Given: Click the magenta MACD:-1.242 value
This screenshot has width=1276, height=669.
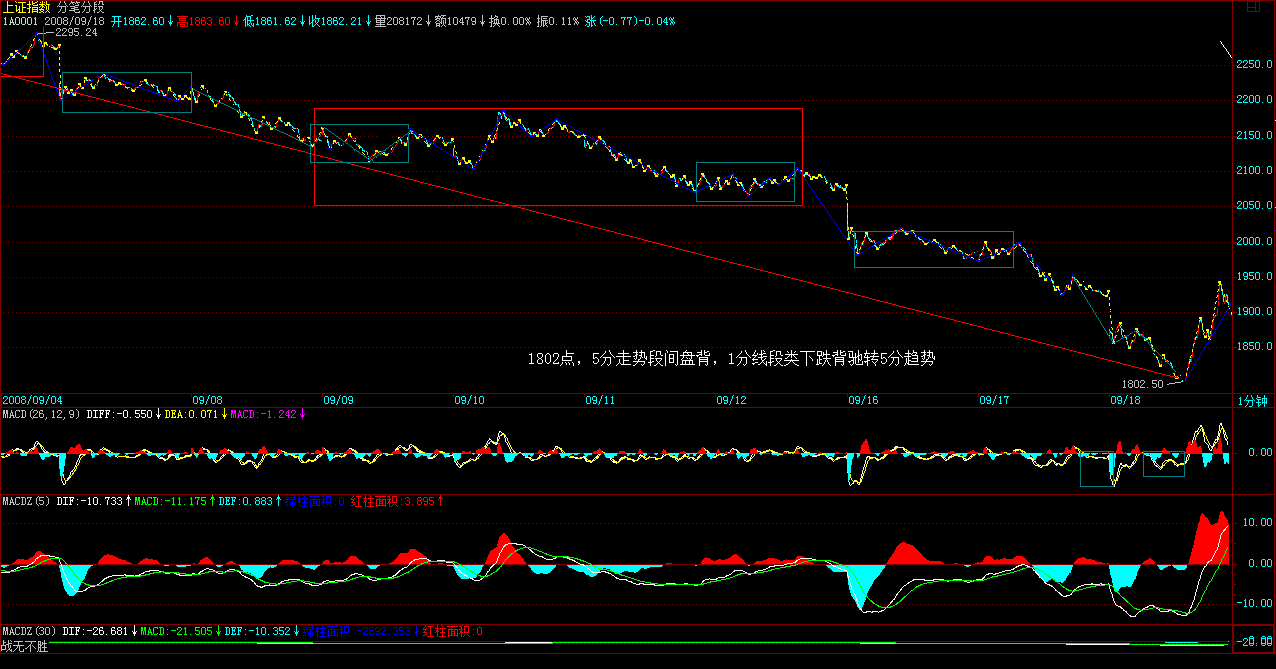Looking at the screenshot, I should pyautogui.click(x=263, y=414).
